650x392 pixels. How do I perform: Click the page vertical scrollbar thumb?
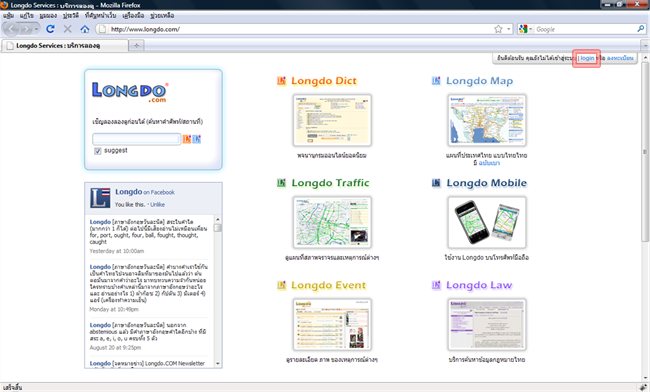(645, 151)
